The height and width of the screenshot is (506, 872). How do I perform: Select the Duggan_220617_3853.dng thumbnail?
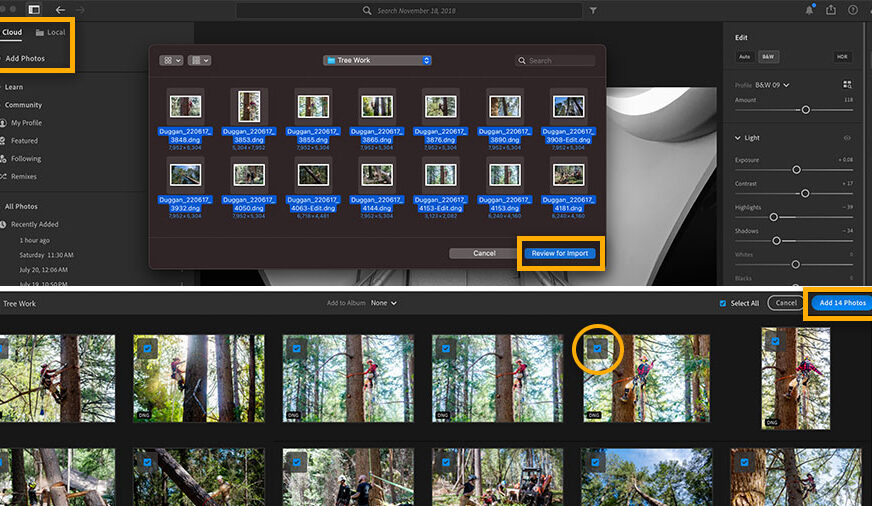(249, 106)
